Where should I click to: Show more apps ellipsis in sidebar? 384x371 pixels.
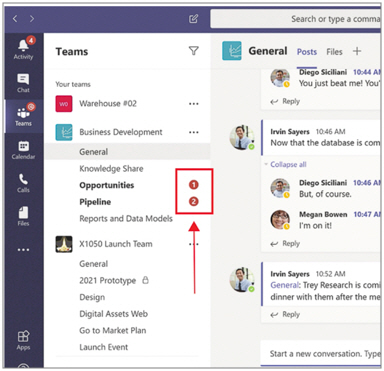(x=23, y=250)
